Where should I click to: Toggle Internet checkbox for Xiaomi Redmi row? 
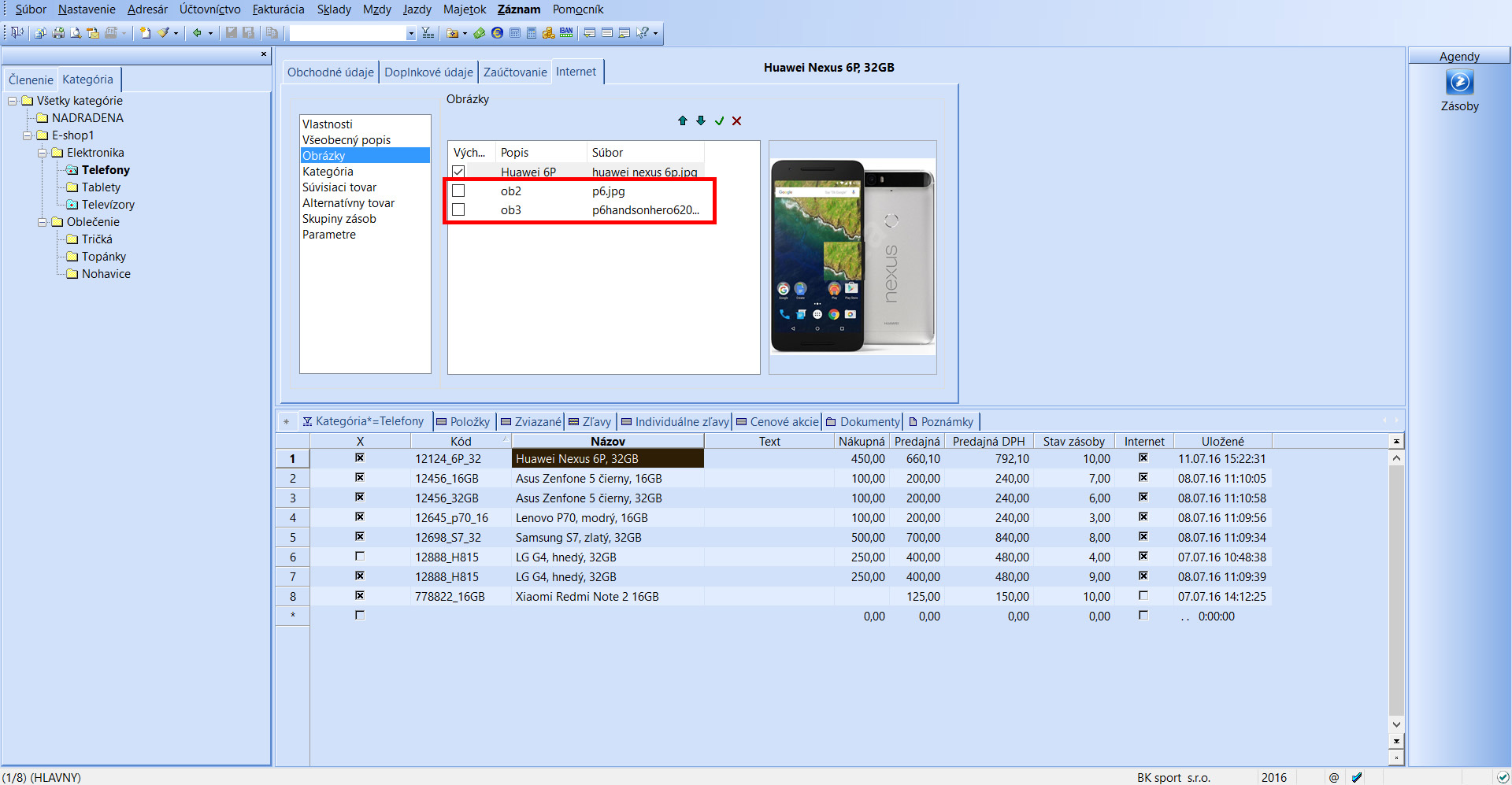[1143, 595]
